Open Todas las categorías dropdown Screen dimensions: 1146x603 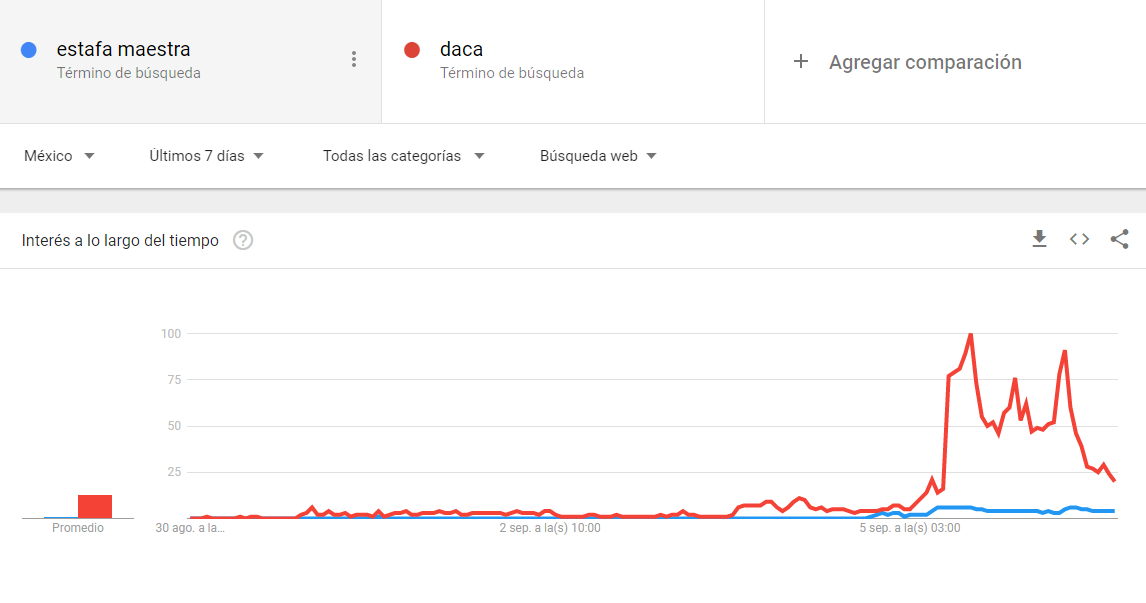click(403, 156)
